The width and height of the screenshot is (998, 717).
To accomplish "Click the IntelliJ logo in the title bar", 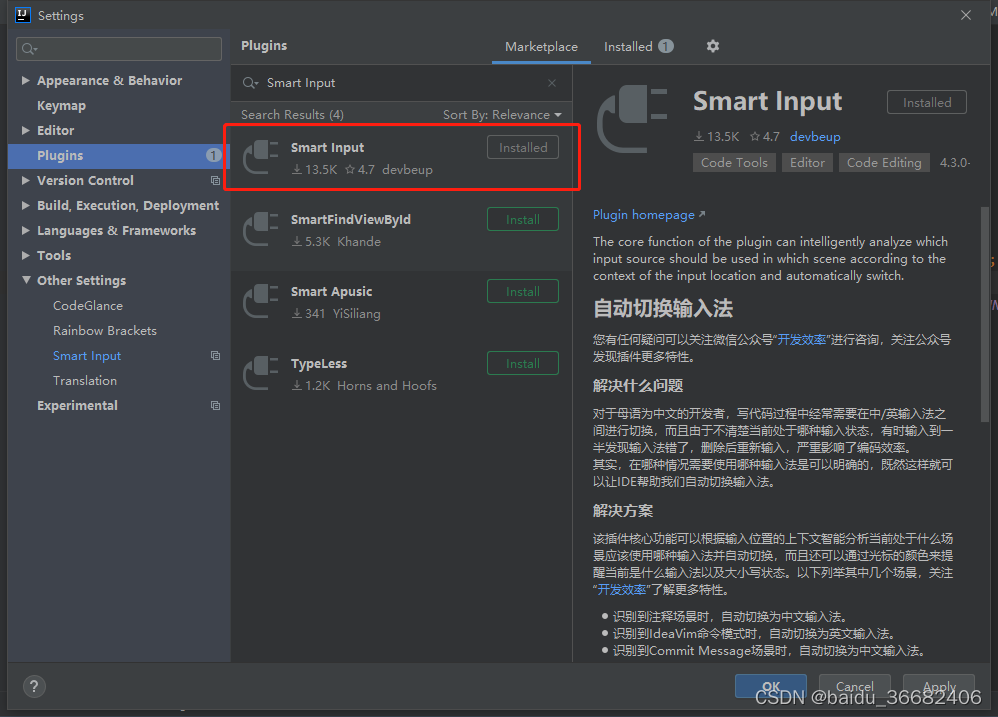I will (x=22, y=14).
